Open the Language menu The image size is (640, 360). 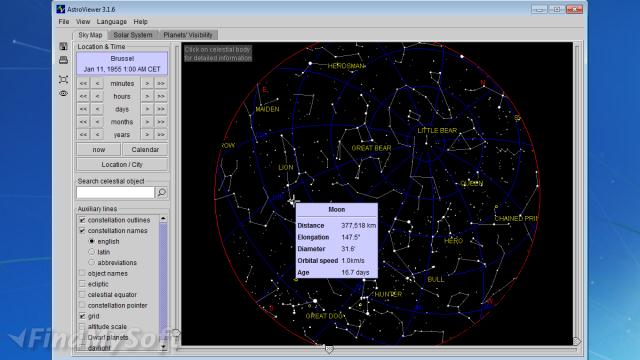click(111, 22)
